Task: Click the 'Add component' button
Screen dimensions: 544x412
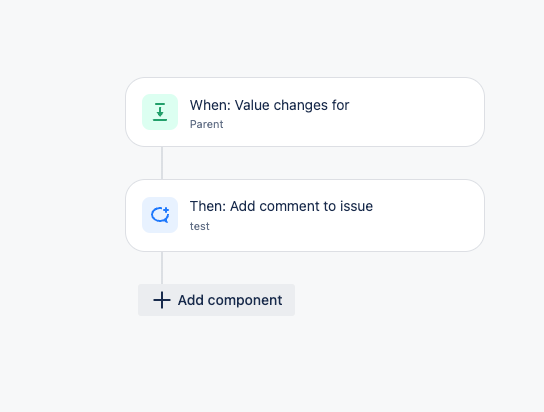Action: click(x=216, y=300)
